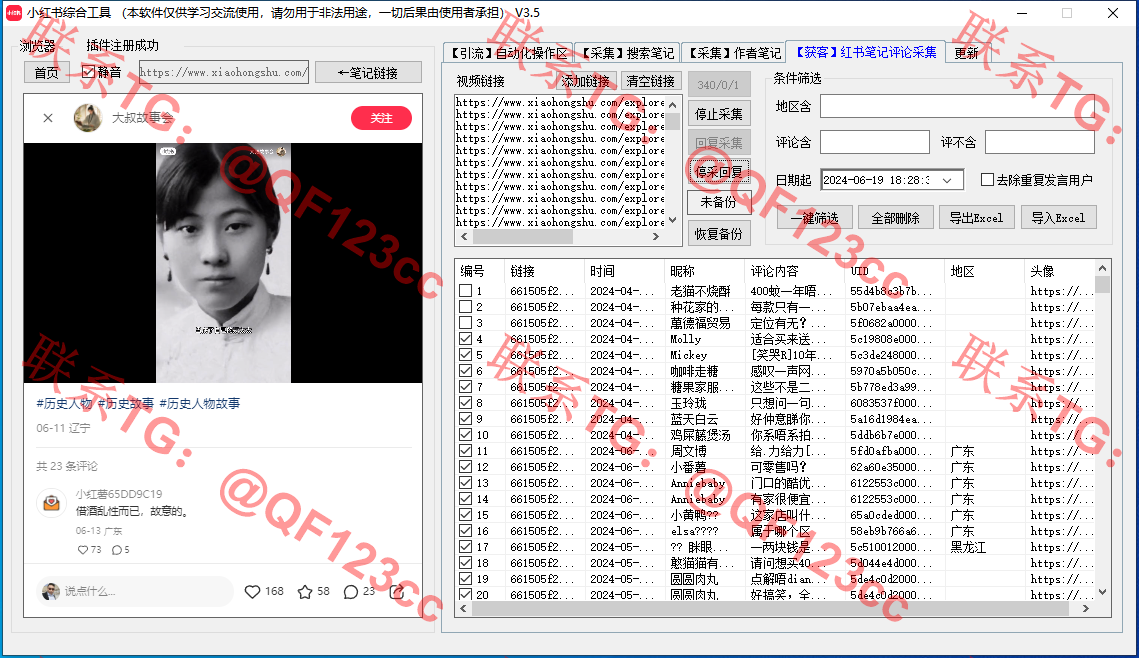This screenshot has width=1139, height=658.
Task: Sort table by 评论内容 column header
Action: 795,271
